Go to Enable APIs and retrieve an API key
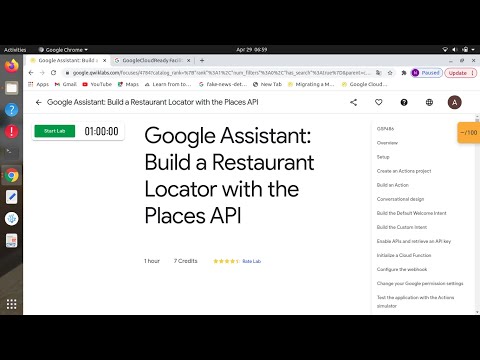The width and height of the screenshot is (480, 360). [414, 241]
